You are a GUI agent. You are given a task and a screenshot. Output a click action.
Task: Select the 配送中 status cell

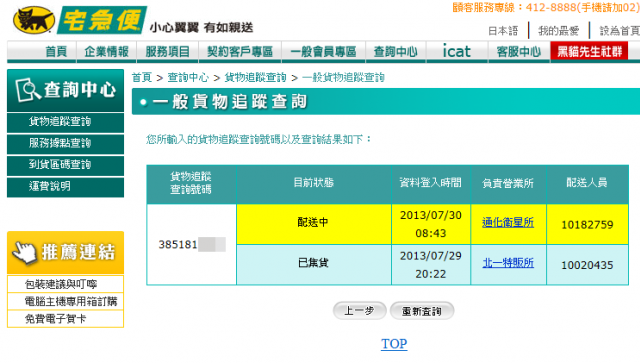click(x=313, y=223)
